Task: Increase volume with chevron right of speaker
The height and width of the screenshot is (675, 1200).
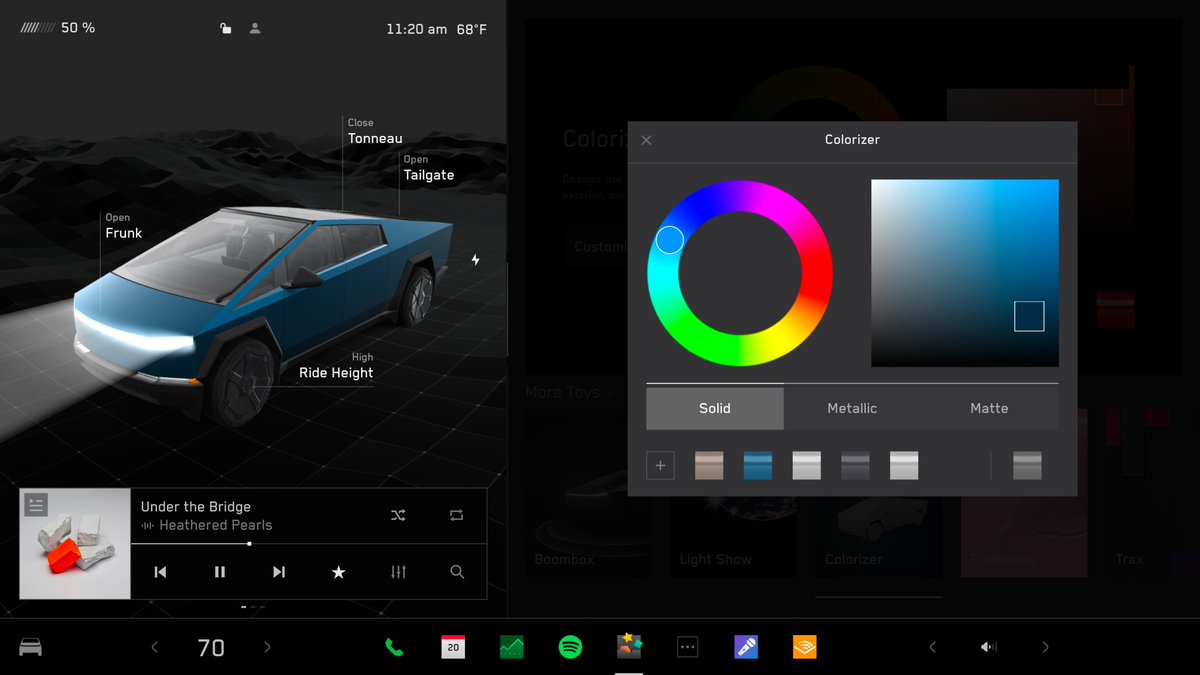Action: [x=1045, y=647]
